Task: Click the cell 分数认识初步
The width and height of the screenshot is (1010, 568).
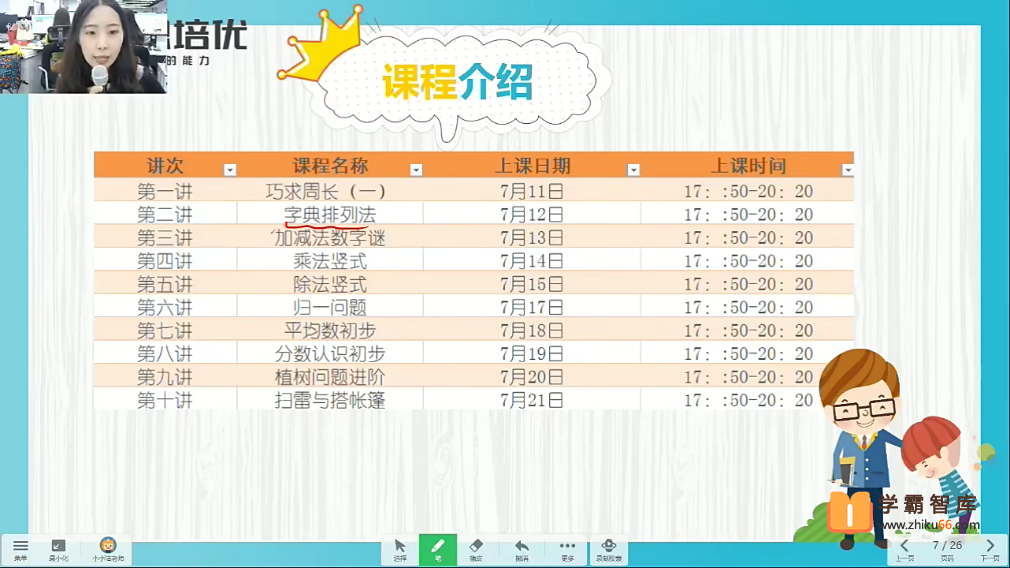Action: (330, 354)
